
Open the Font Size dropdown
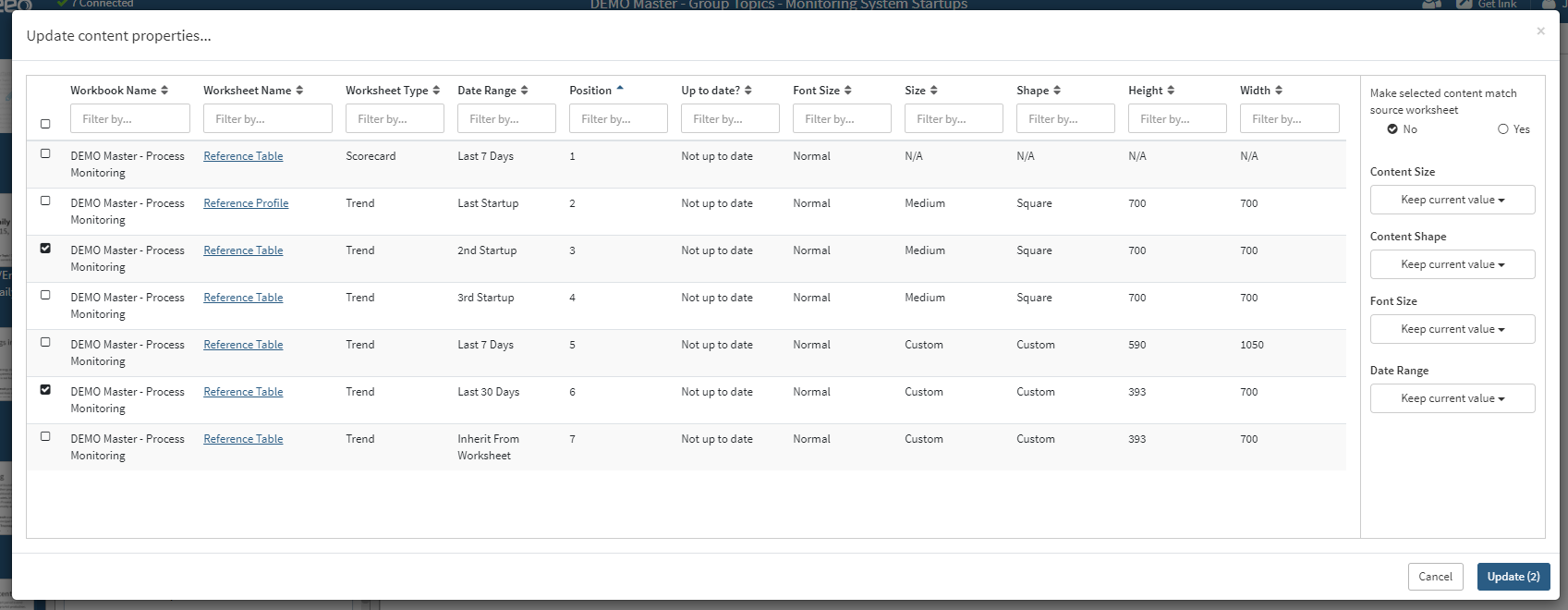click(x=1452, y=329)
